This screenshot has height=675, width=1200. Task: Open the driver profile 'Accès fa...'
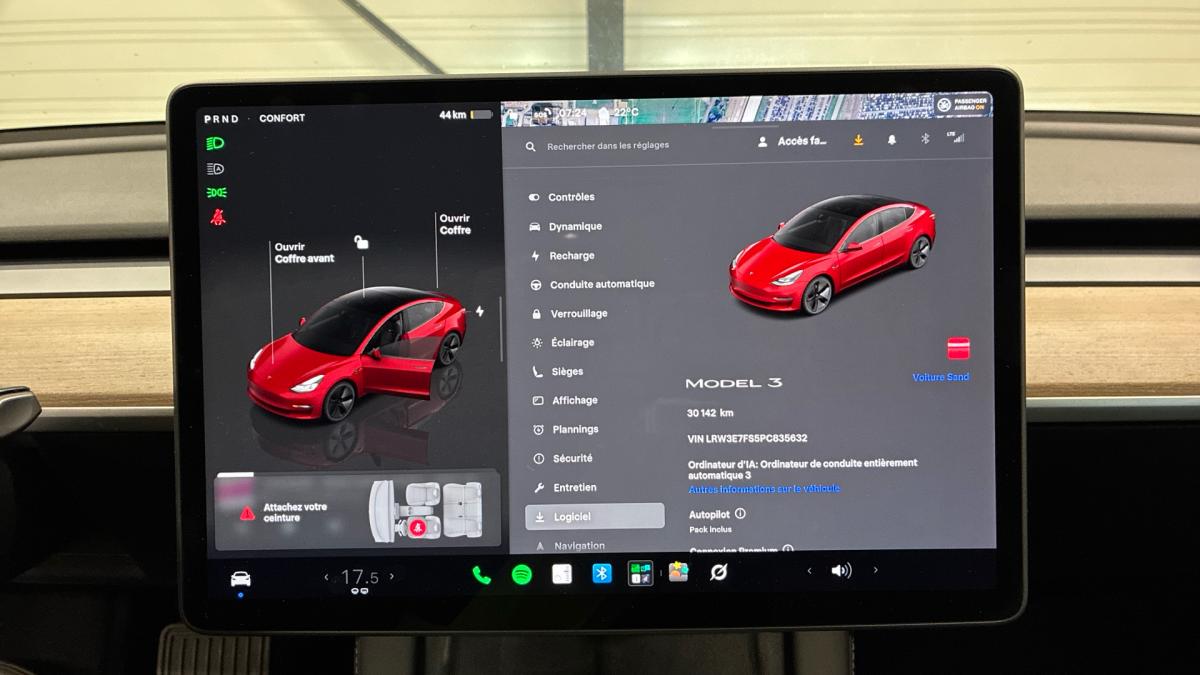click(x=793, y=141)
